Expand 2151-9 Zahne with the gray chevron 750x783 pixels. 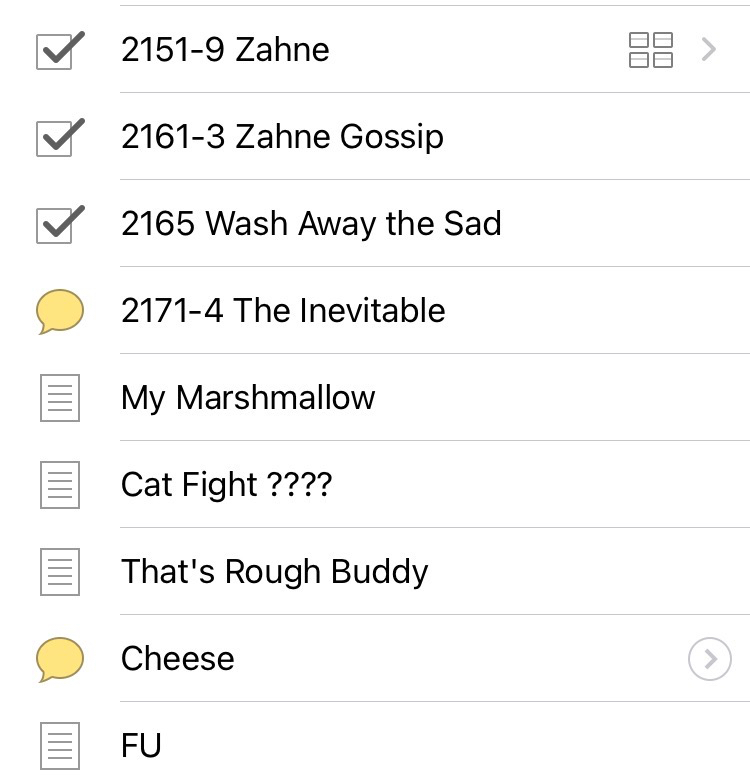709,50
